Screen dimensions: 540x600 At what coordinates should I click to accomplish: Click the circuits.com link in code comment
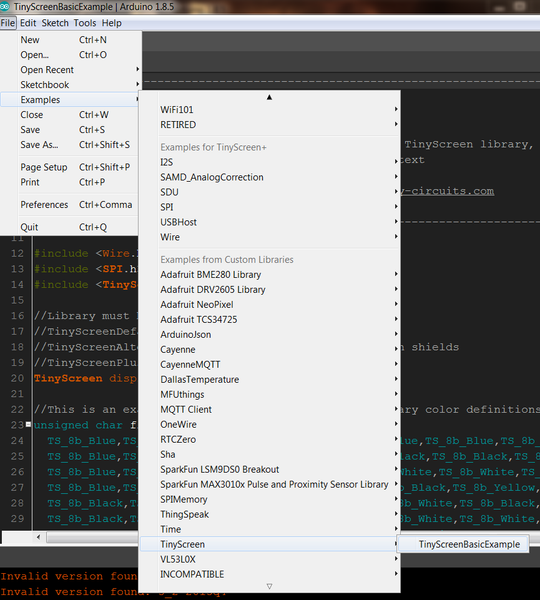tap(447, 191)
